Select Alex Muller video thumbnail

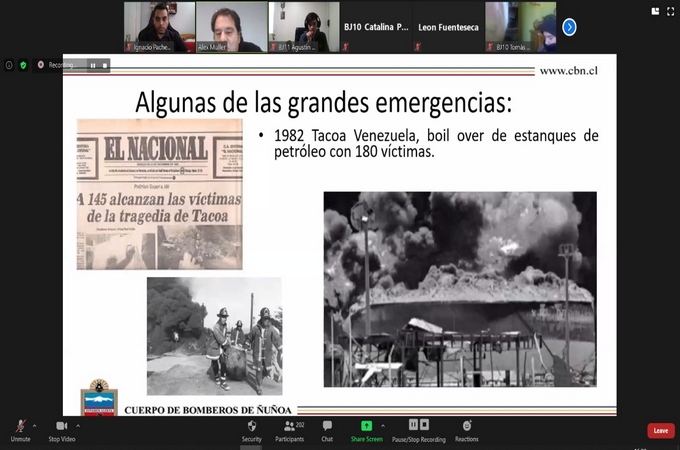point(232,27)
